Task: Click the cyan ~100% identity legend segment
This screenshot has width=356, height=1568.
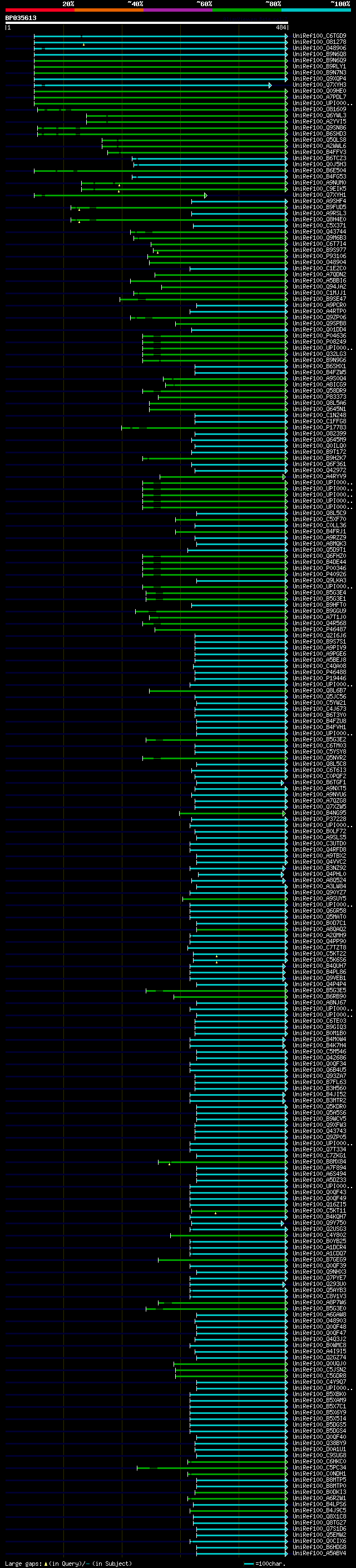Action: point(316,10)
